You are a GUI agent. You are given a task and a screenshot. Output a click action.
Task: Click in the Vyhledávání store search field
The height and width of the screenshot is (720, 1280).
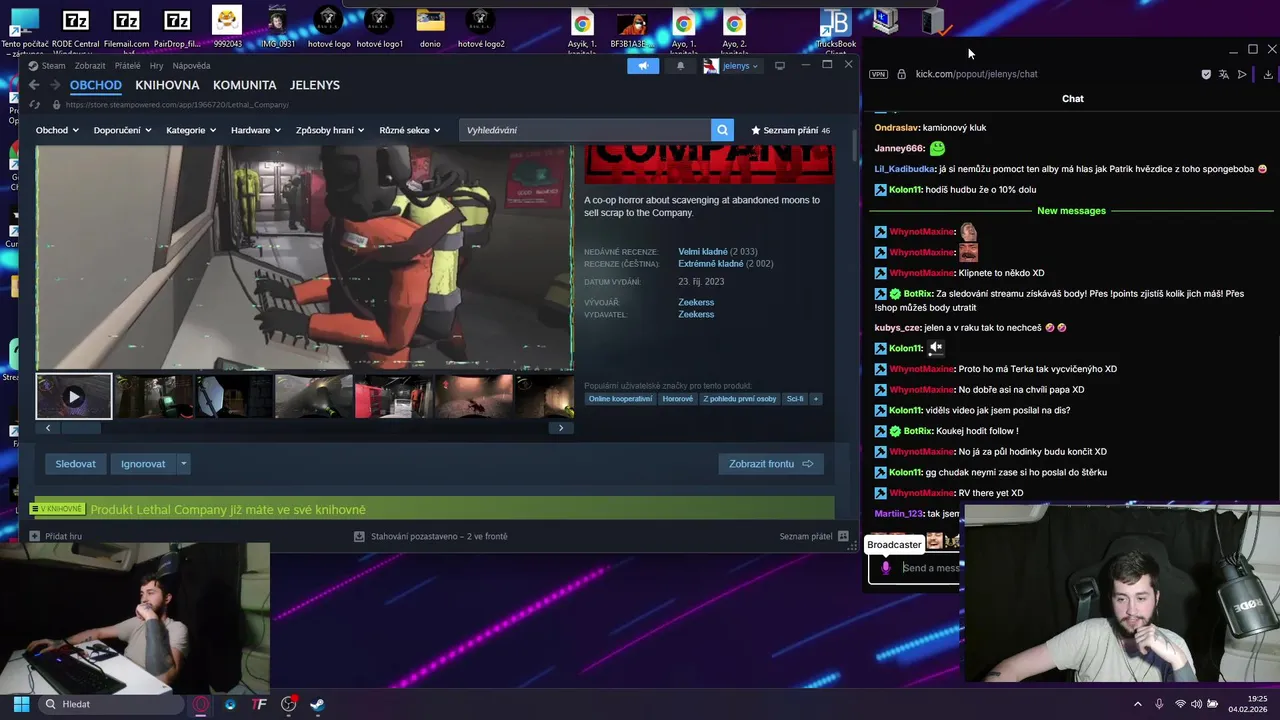coord(585,130)
